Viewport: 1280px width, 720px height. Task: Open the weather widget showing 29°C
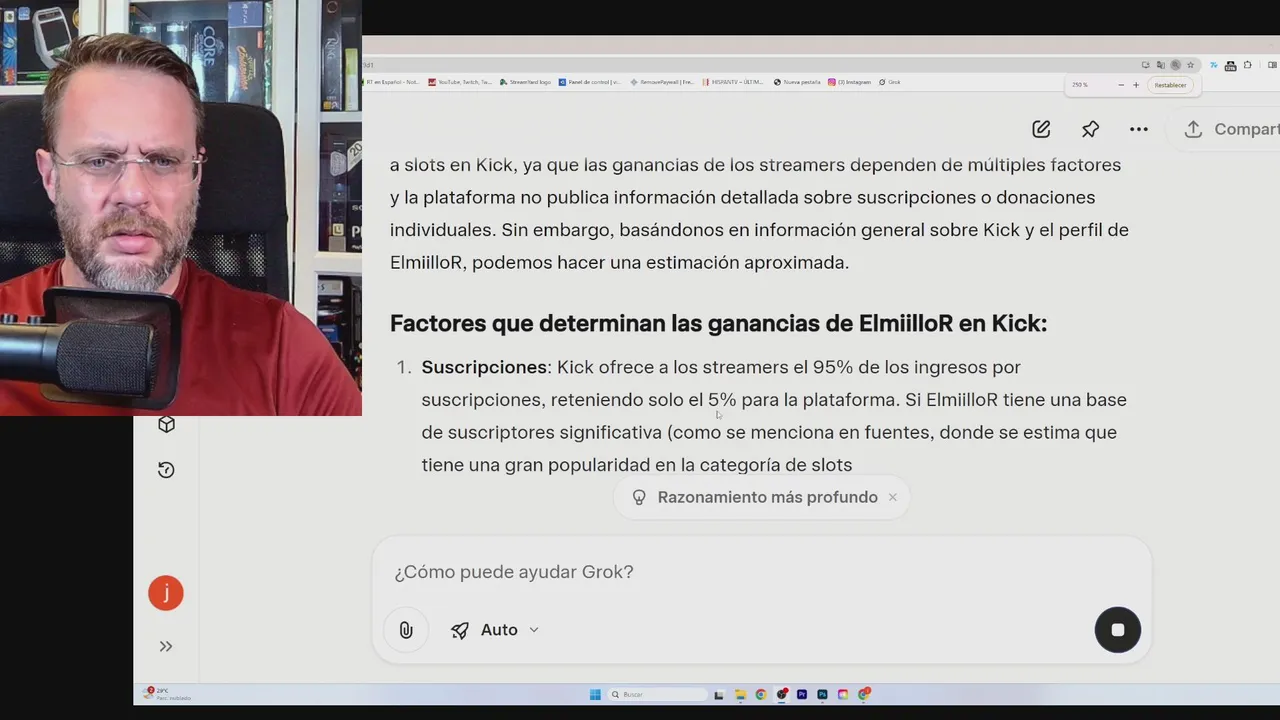click(x=167, y=693)
